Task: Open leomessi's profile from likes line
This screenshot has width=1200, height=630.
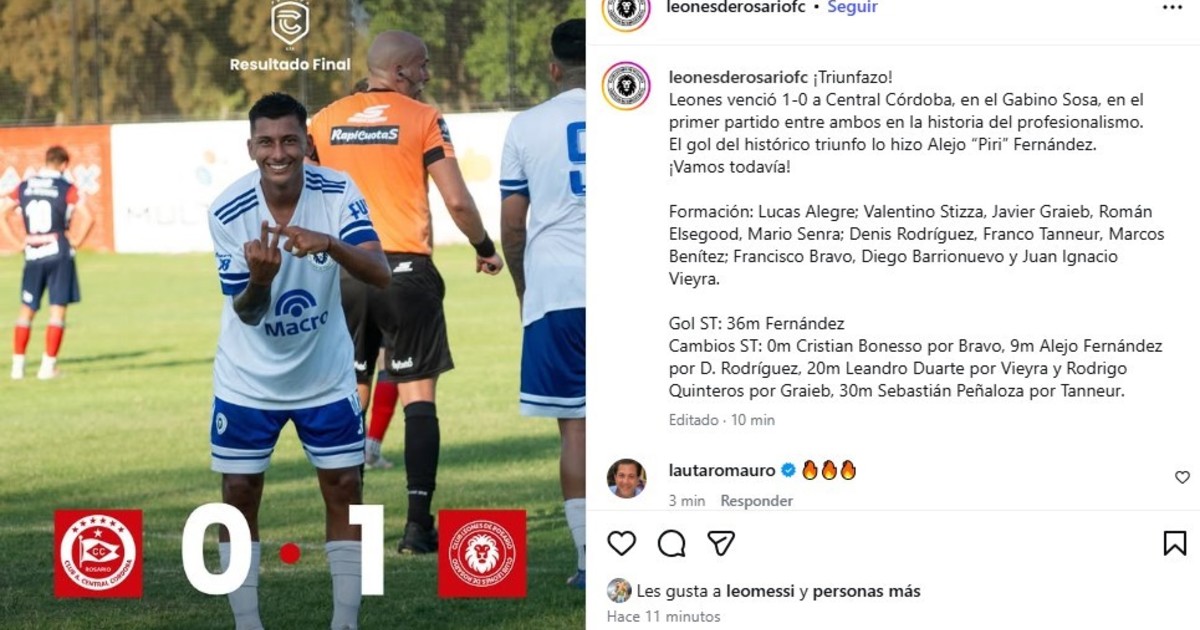Action: pos(761,591)
